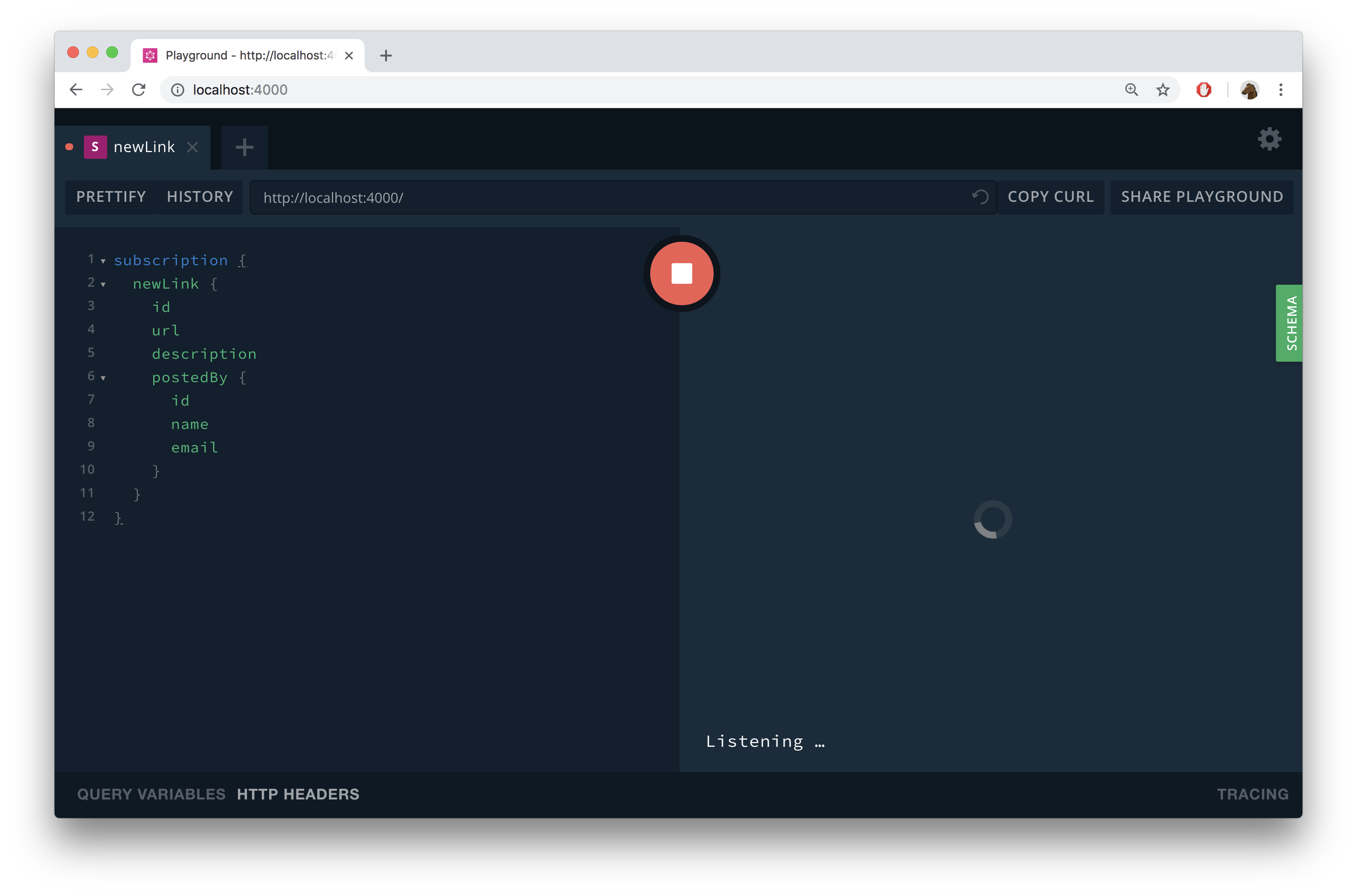Open the Playground settings gear
The width and height of the screenshot is (1357, 896).
click(x=1269, y=139)
